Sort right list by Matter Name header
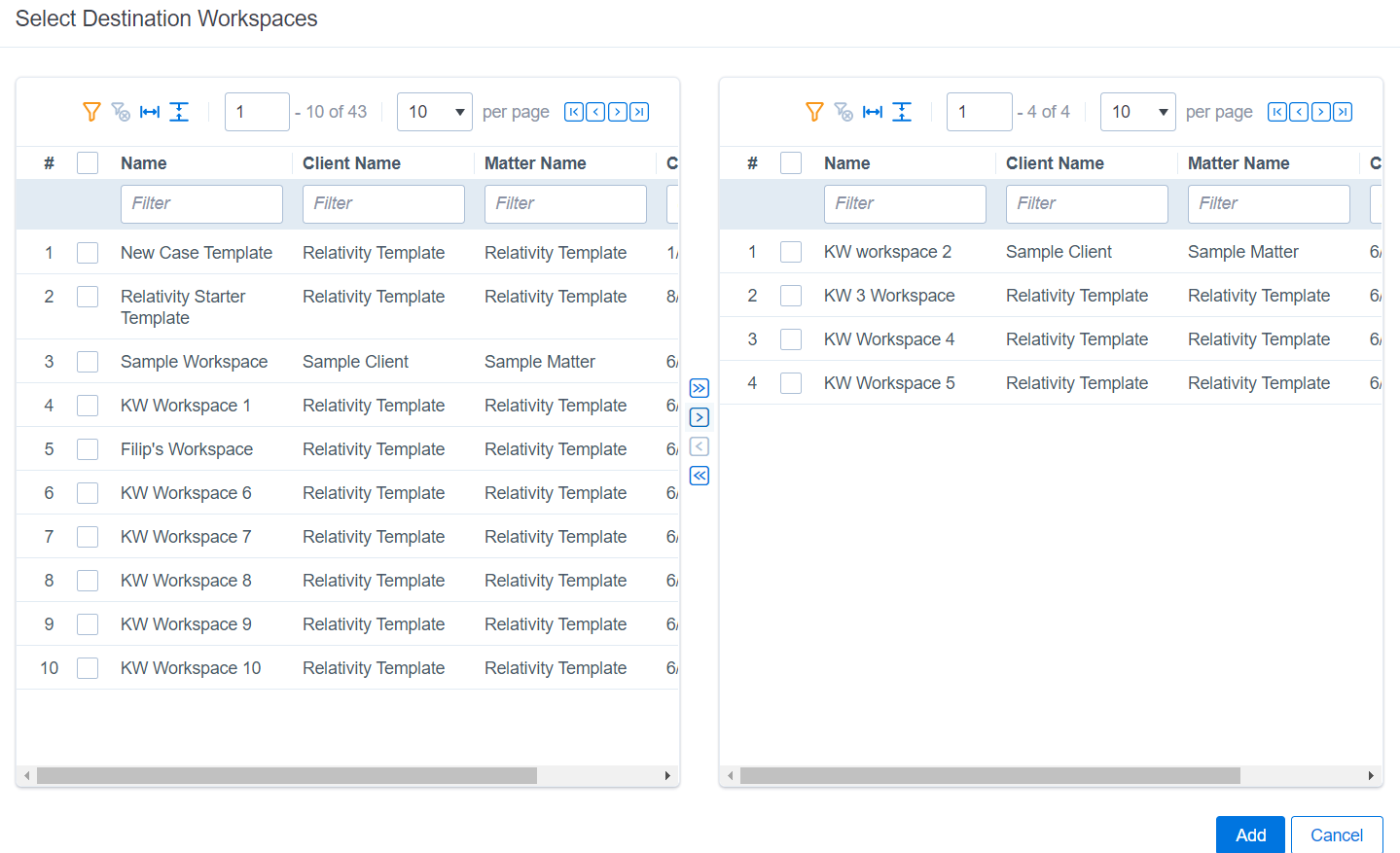Image resolution: width=1400 pixels, height=853 pixels. 1238,163
